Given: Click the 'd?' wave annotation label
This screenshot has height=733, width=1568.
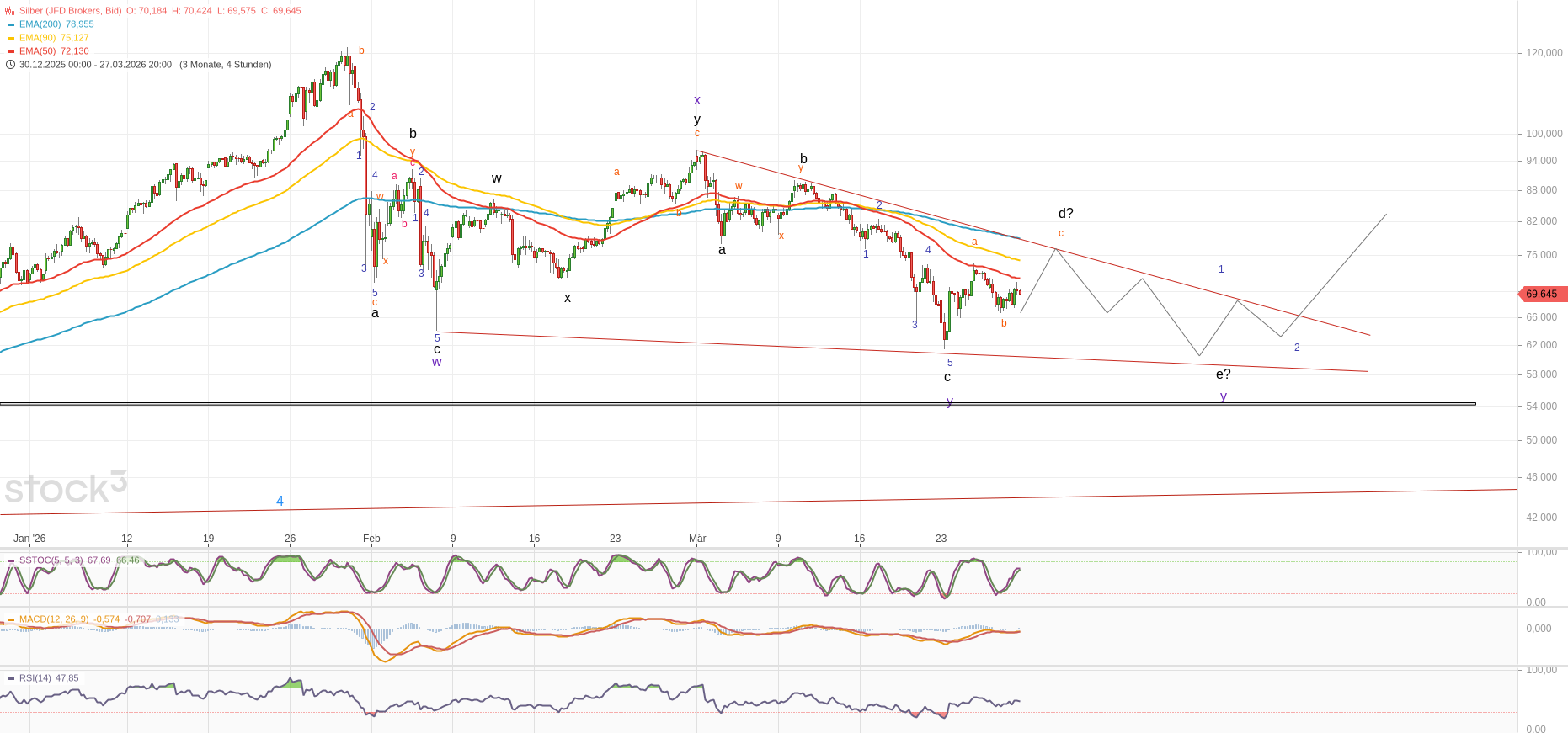Looking at the screenshot, I should (x=1065, y=214).
